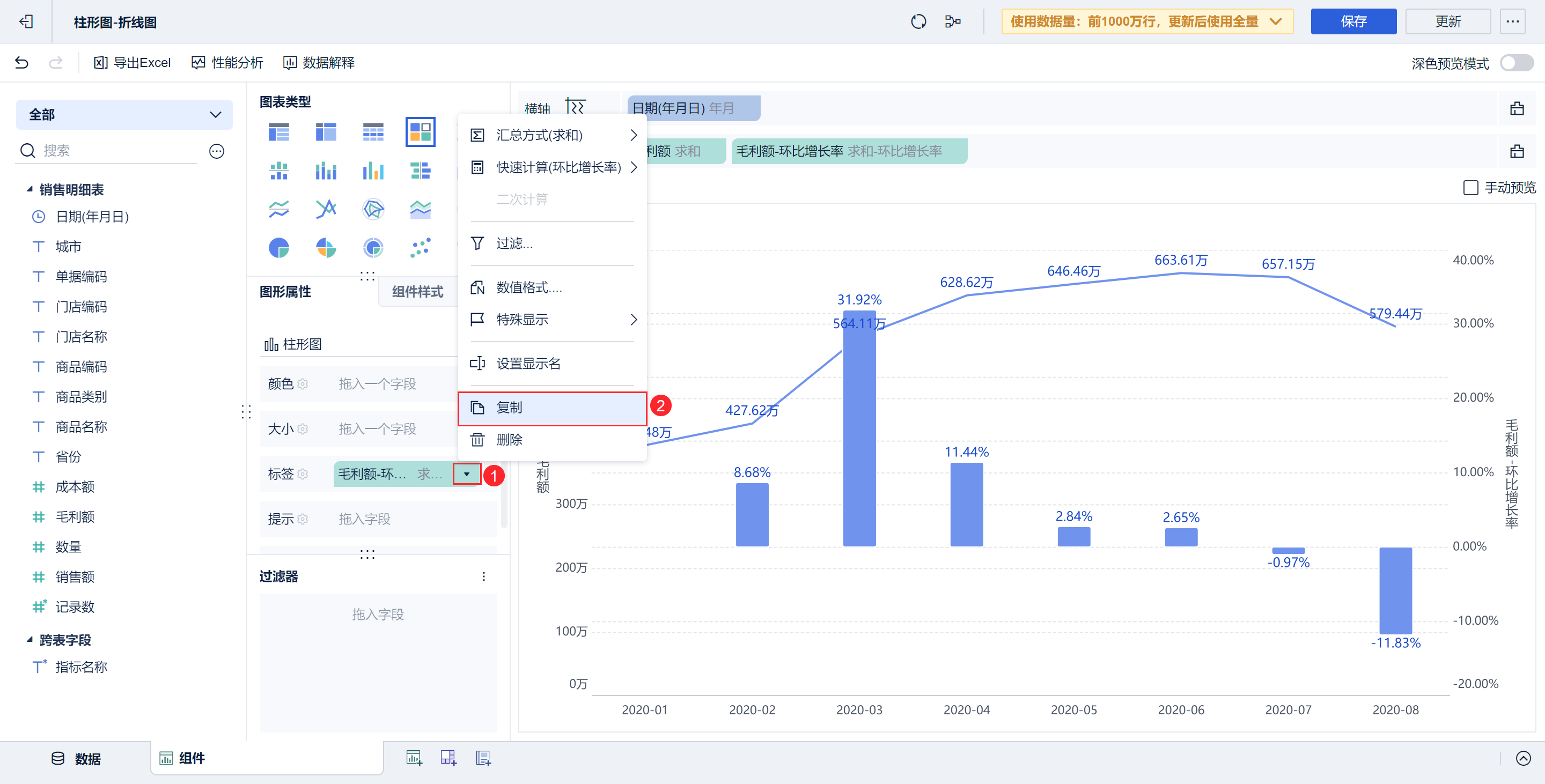Click the refresh circle icon in header
This screenshot has height=784, width=1545.
point(918,22)
